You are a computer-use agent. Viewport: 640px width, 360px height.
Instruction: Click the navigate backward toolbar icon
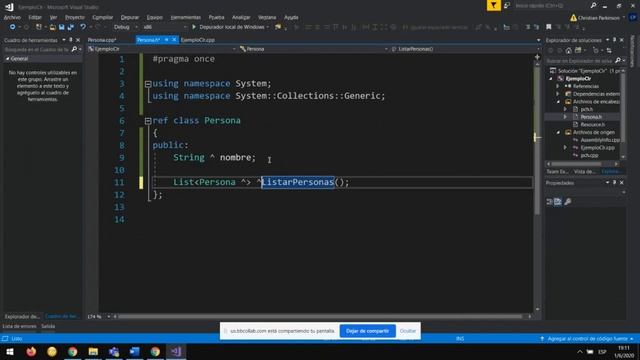click(12, 27)
